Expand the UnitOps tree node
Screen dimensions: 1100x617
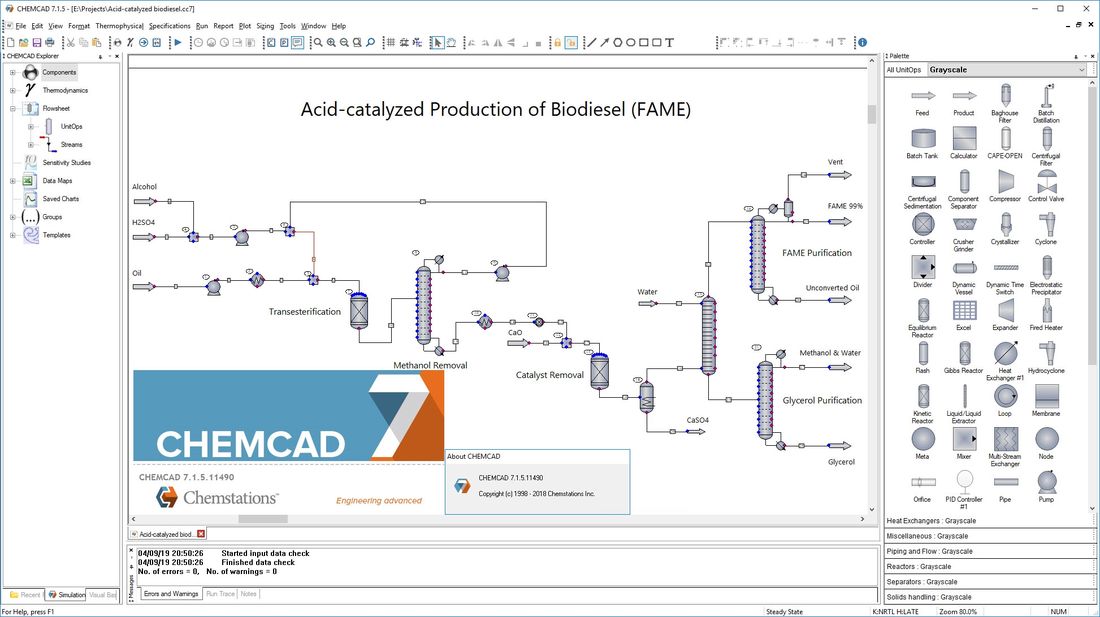[30, 127]
